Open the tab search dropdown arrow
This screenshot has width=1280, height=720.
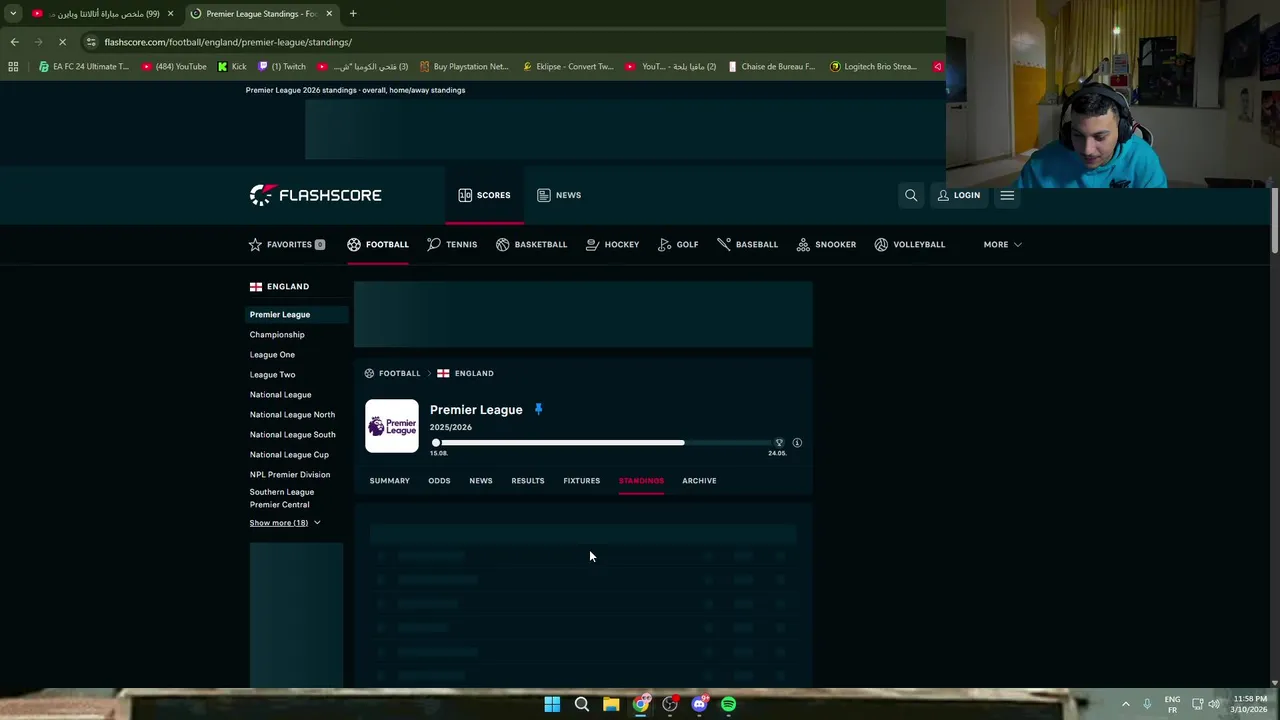click(13, 14)
